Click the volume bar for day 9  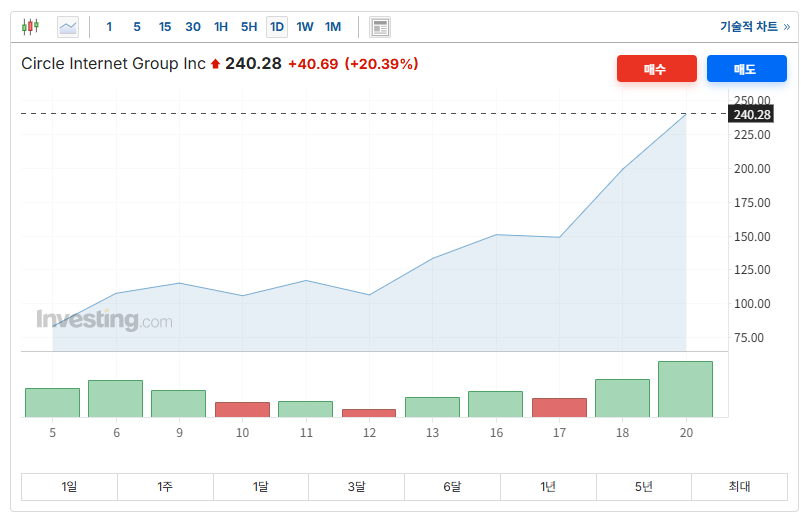178,404
